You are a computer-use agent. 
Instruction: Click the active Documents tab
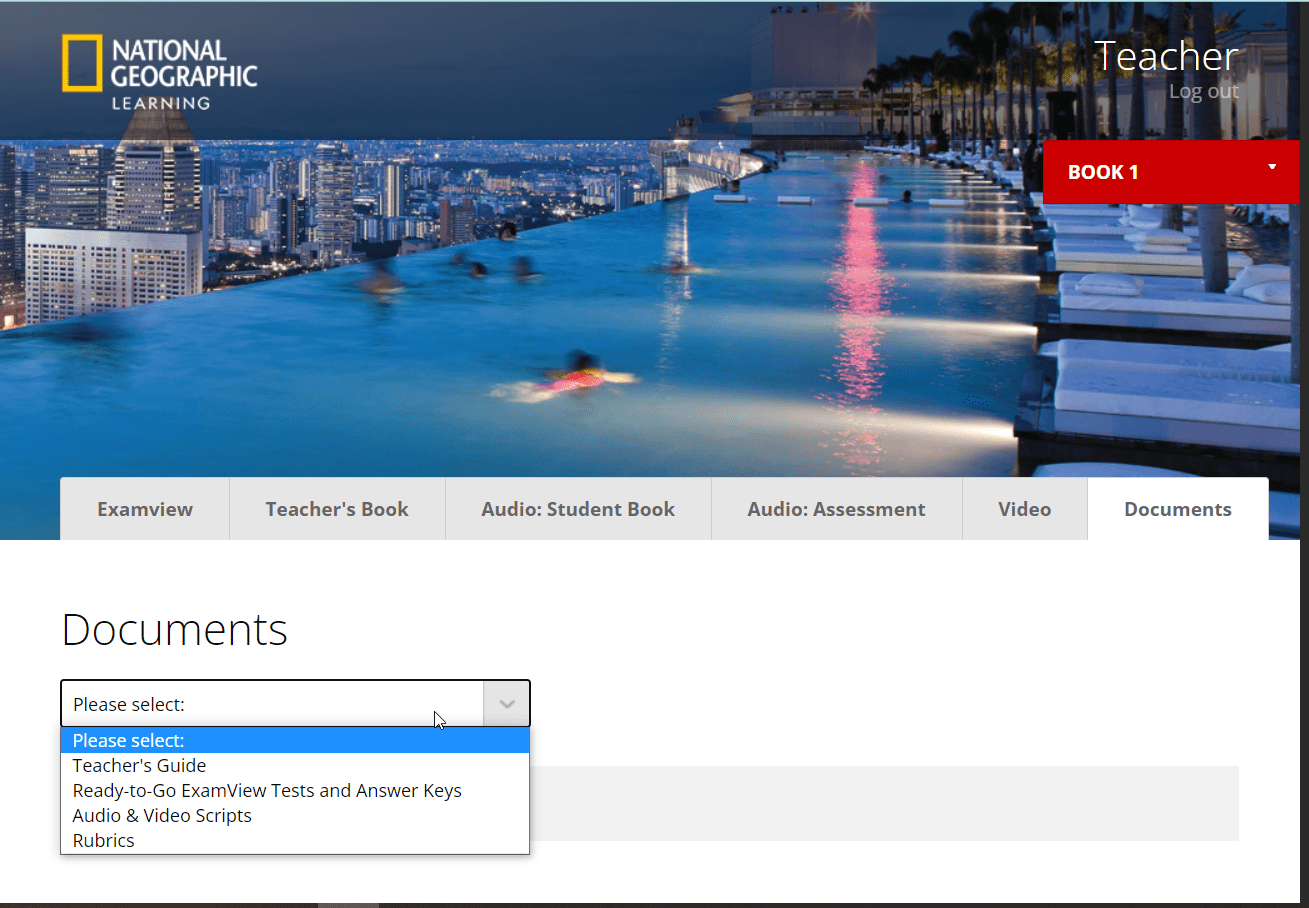(x=1177, y=509)
